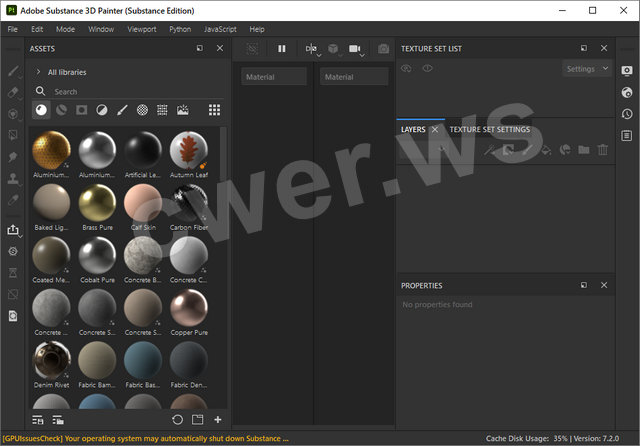Filter assets by Environment maps icon
The height and width of the screenshot is (446, 640).
point(183,110)
